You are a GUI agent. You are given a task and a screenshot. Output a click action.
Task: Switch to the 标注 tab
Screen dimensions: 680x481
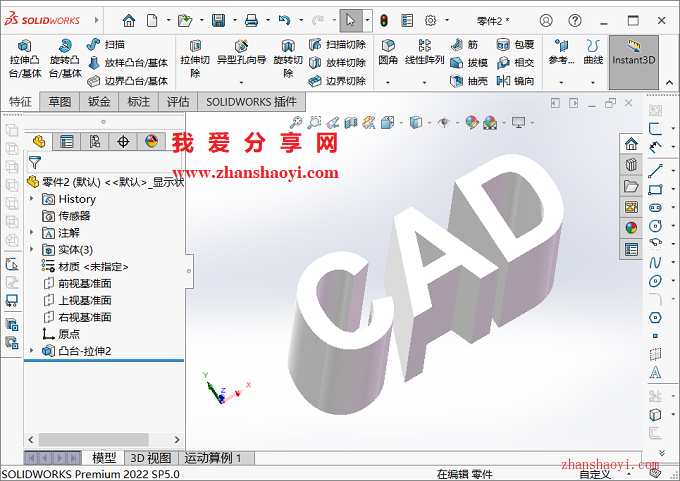click(x=138, y=101)
